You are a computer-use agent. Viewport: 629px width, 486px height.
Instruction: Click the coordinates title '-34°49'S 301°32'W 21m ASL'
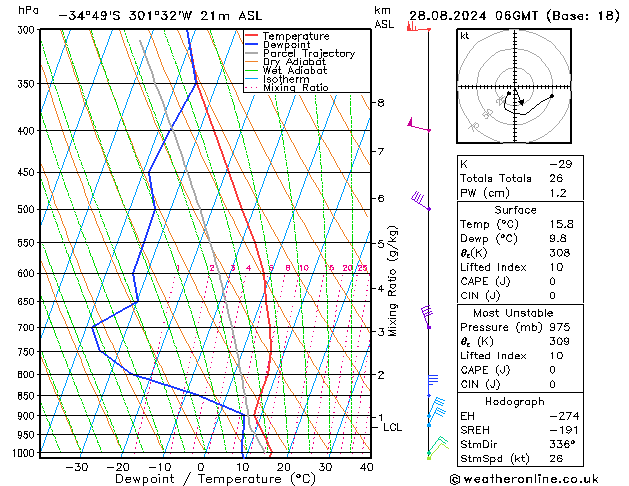(160, 16)
